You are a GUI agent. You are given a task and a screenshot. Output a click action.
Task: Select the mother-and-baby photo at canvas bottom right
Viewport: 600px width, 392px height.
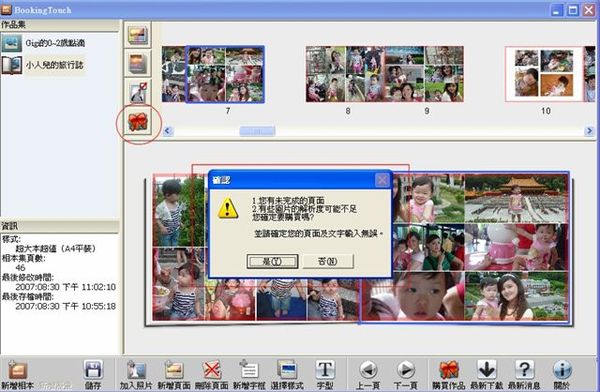pyautogui.click(x=516, y=296)
